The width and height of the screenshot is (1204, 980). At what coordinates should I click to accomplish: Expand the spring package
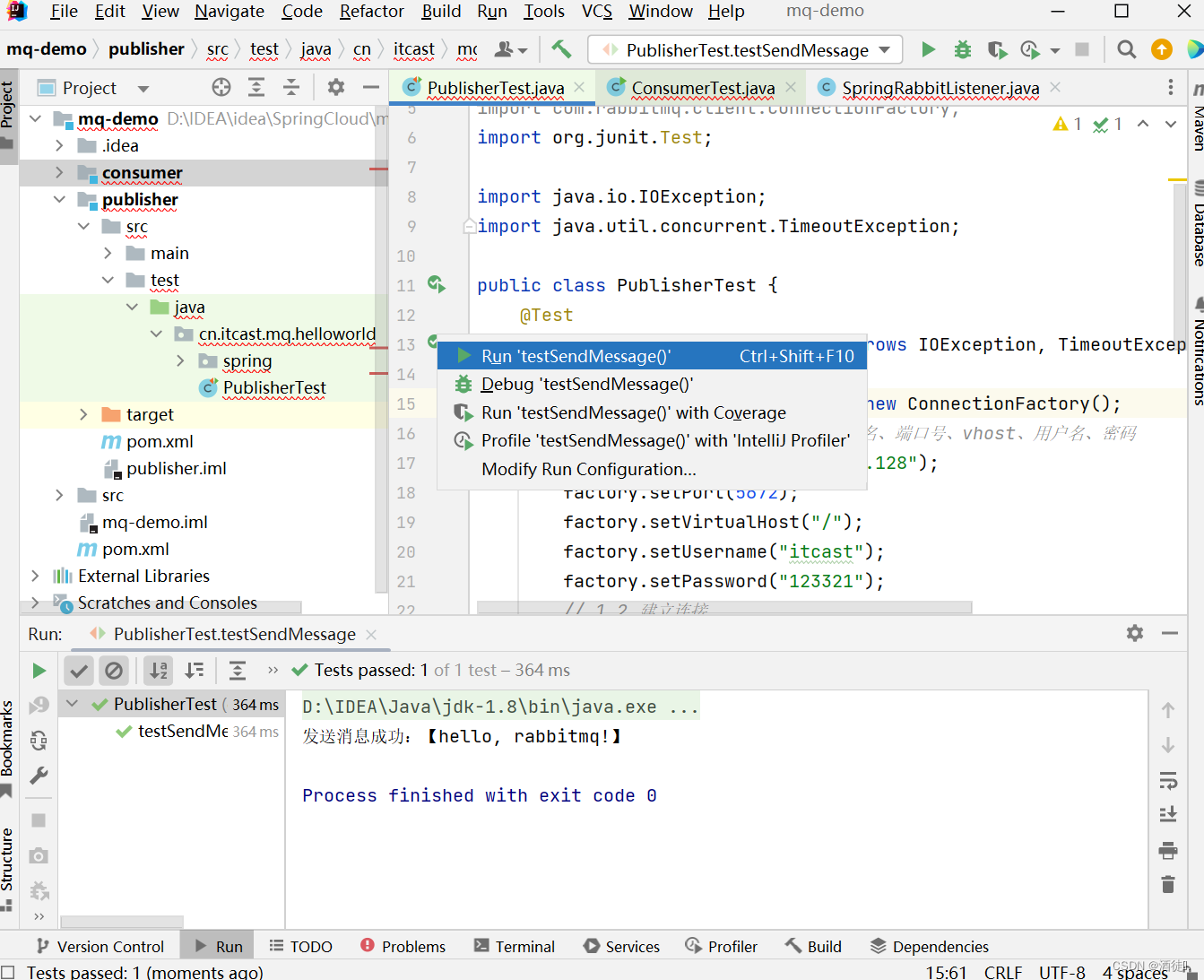pyautogui.click(x=180, y=360)
